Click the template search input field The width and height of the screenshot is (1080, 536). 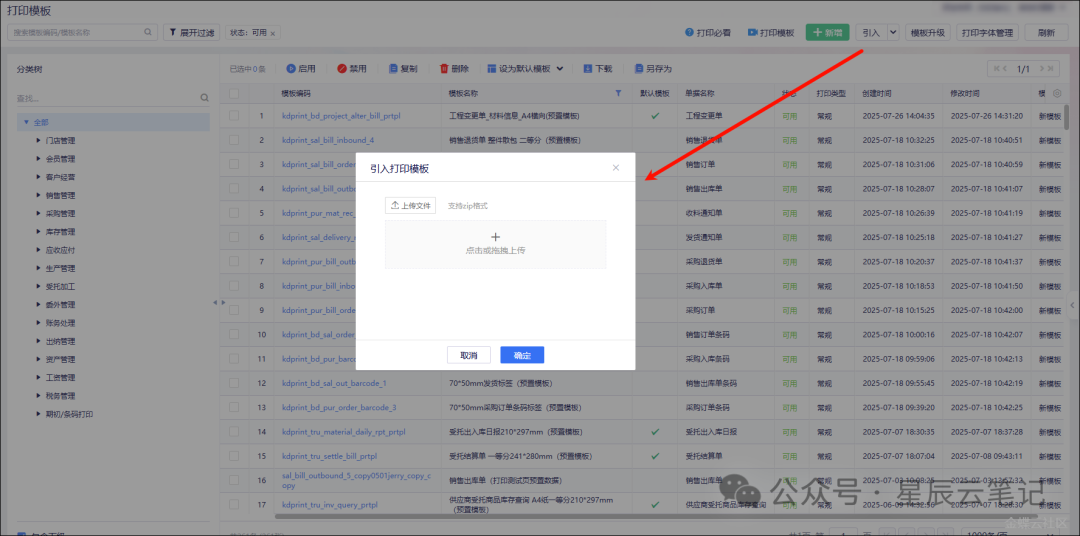tap(75, 32)
